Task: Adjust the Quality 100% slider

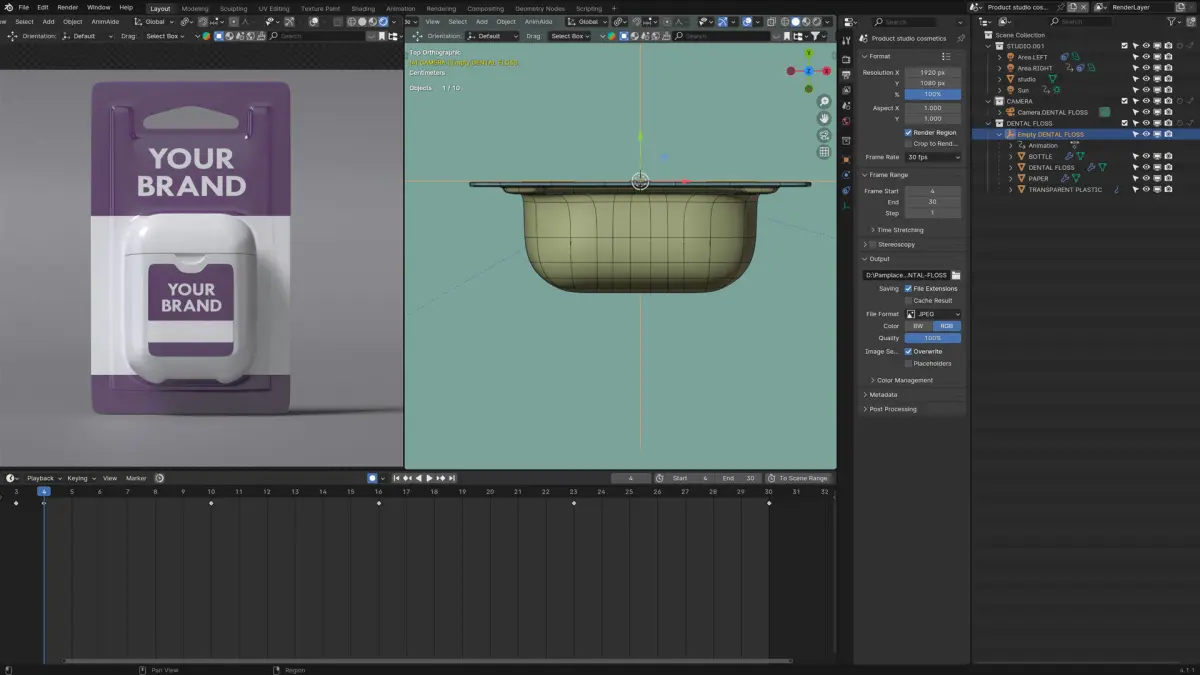Action: tap(933, 338)
